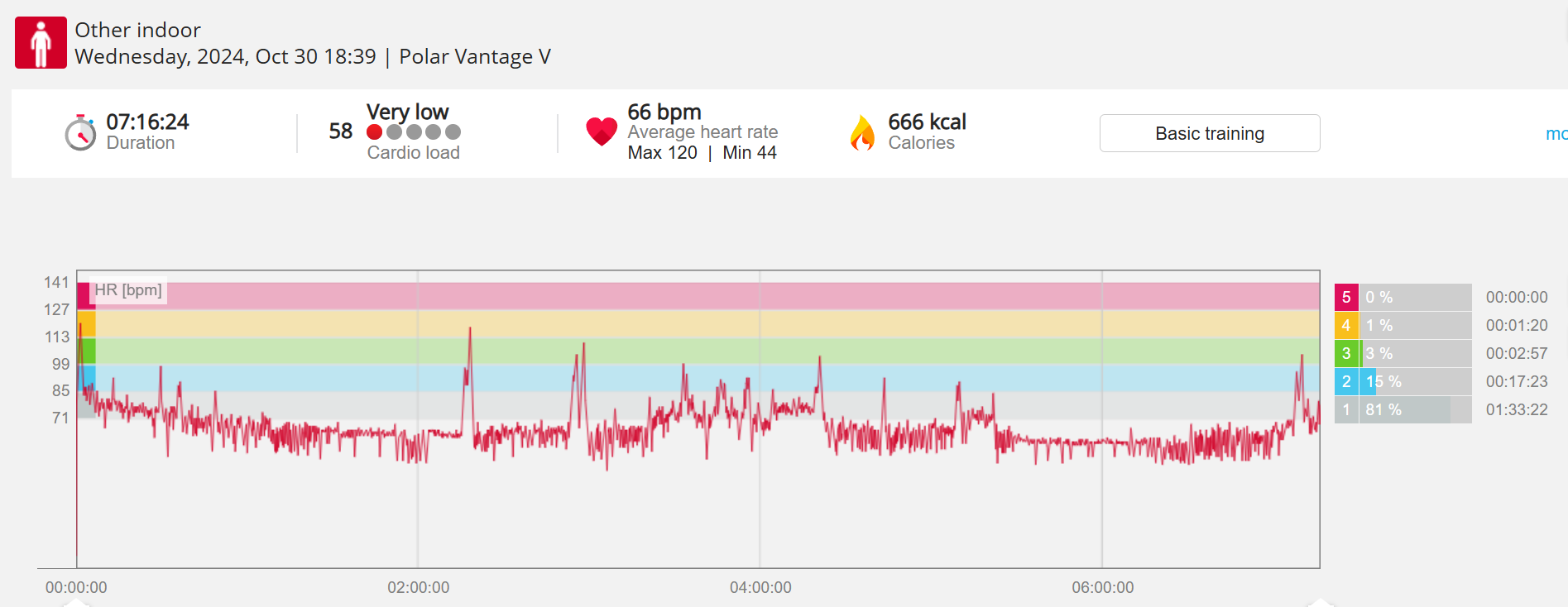Click the red Cardio load dot

click(375, 132)
